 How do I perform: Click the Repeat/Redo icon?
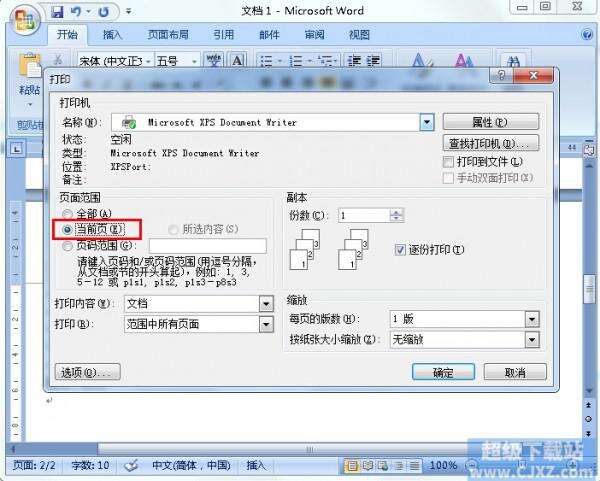[103, 12]
